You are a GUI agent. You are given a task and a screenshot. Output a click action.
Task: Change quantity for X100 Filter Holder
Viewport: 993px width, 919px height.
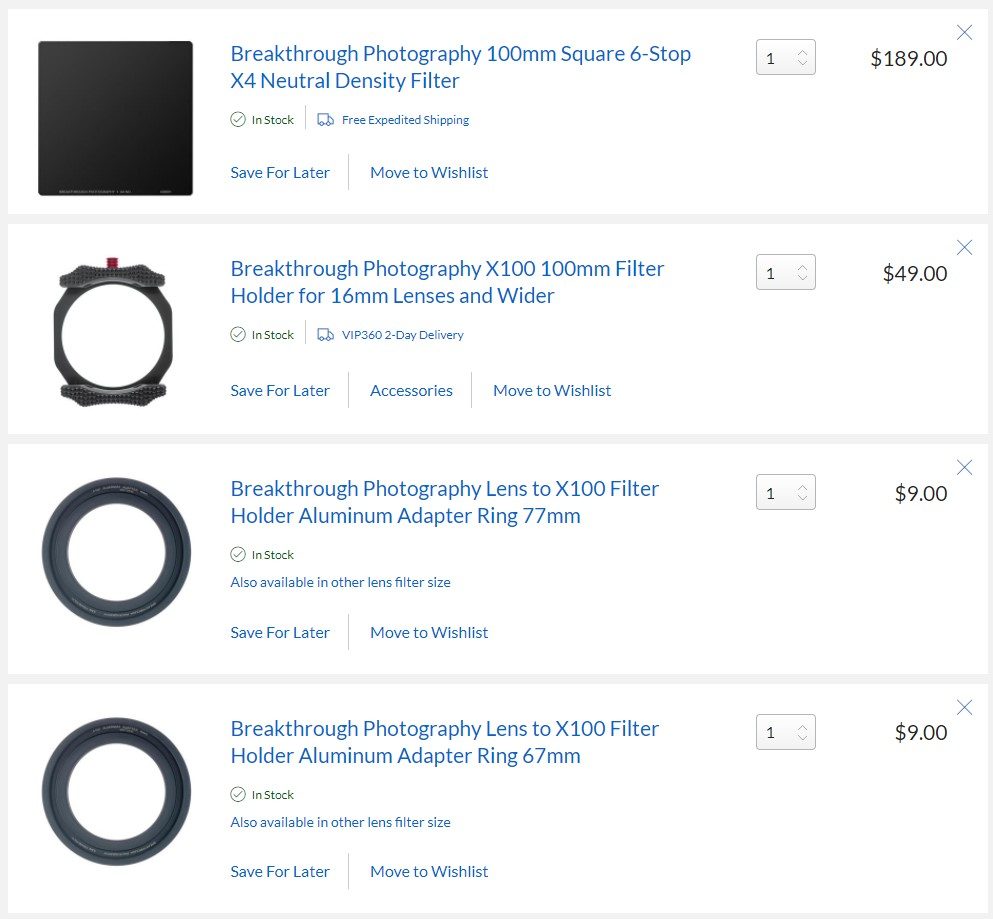pyautogui.click(x=785, y=272)
